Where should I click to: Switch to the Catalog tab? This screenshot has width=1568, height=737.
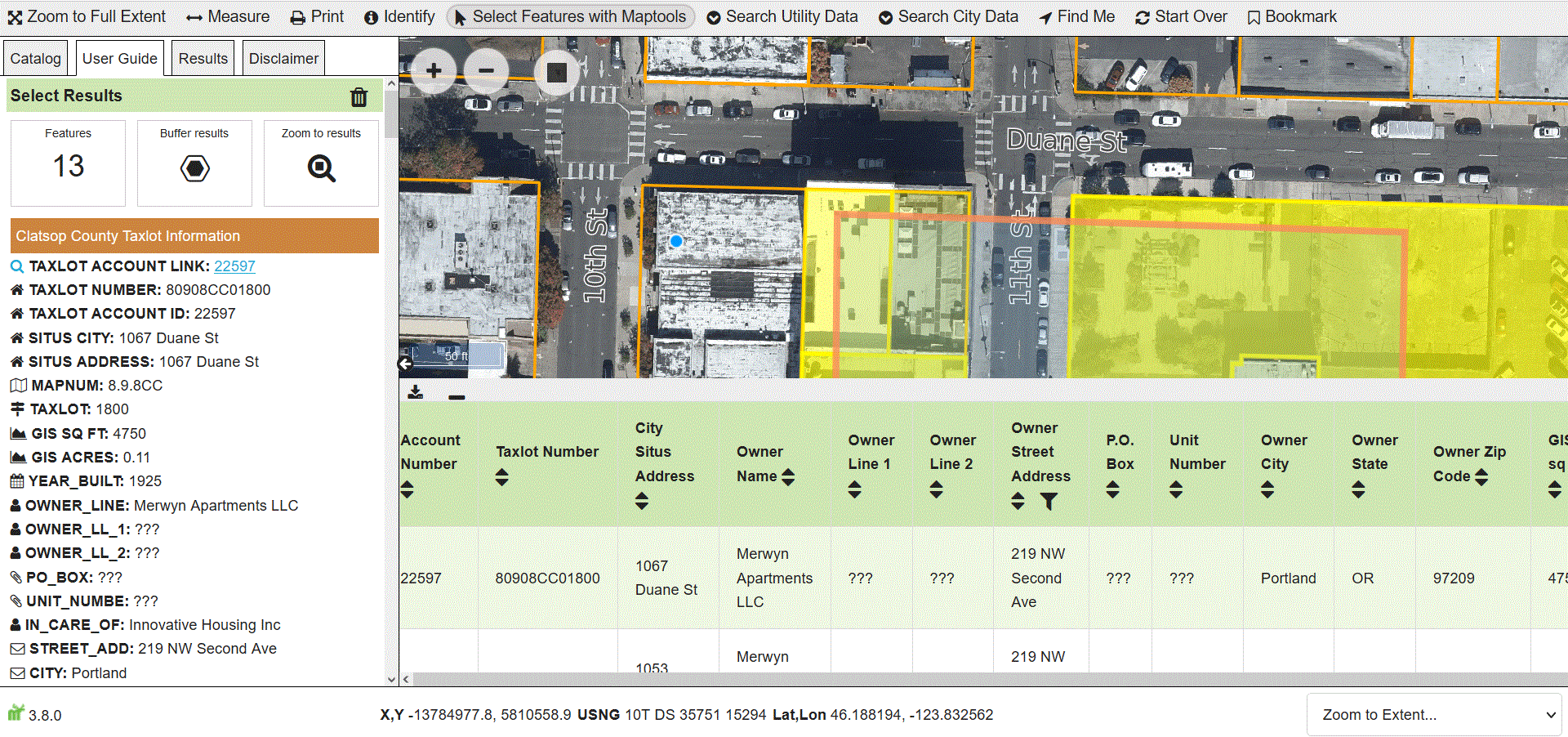pyautogui.click(x=35, y=58)
